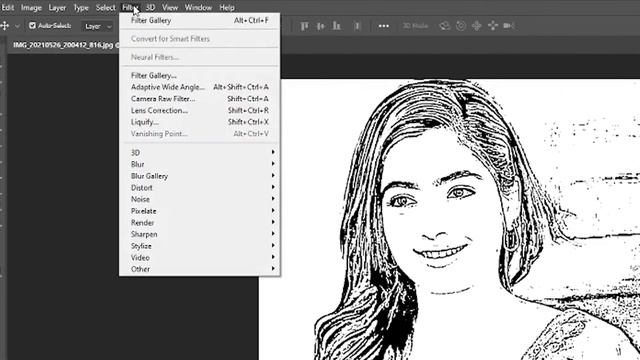Screen dimensions: 640x360
Task: Expand the Noise submenu
Action: point(200,199)
